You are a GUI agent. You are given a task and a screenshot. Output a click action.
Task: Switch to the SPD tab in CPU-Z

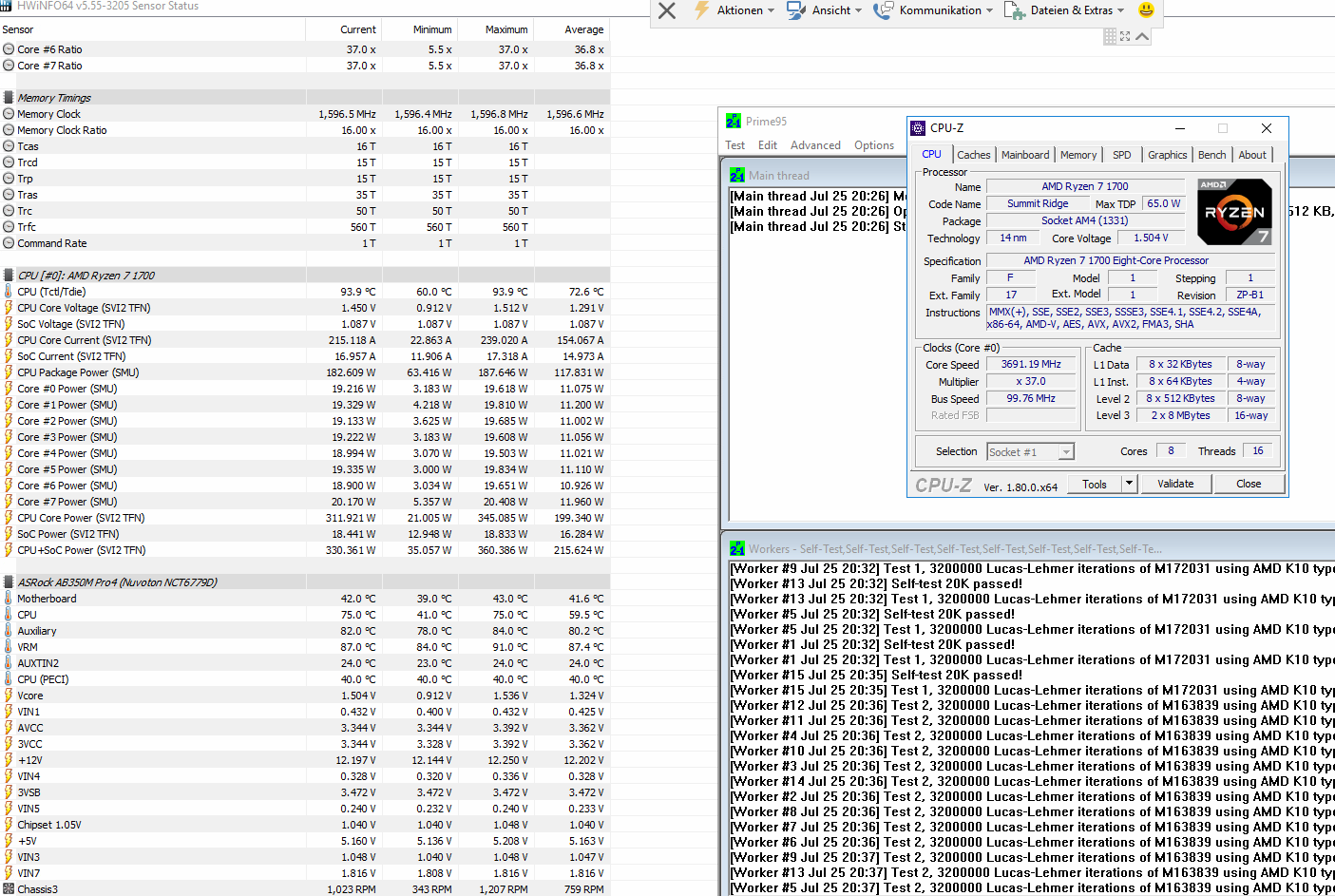tap(1121, 155)
